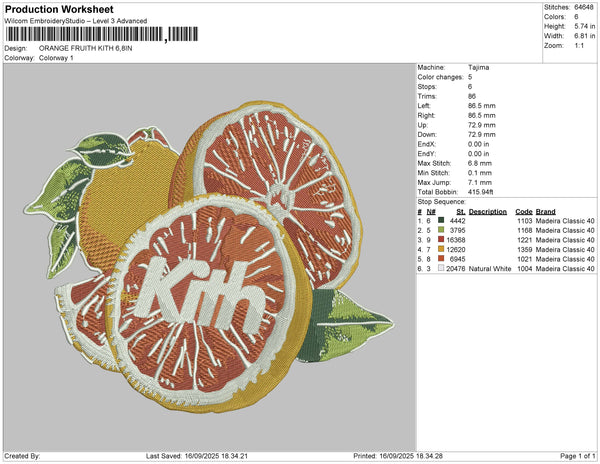Click the Trims value 86
This screenshot has width=600, height=464.
click(x=472, y=96)
